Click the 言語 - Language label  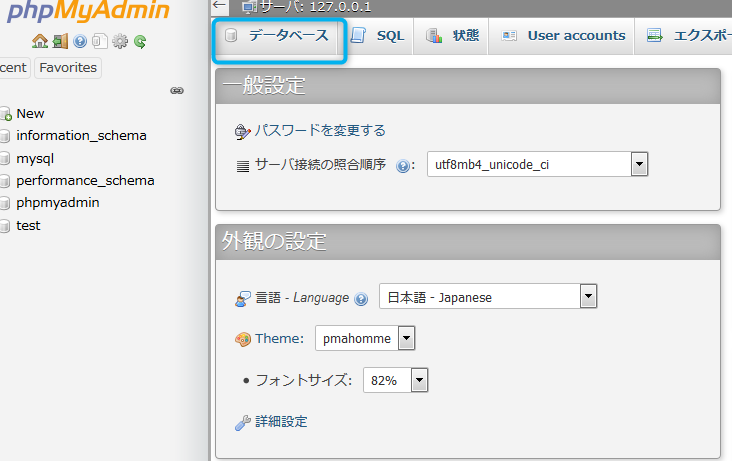(302, 298)
